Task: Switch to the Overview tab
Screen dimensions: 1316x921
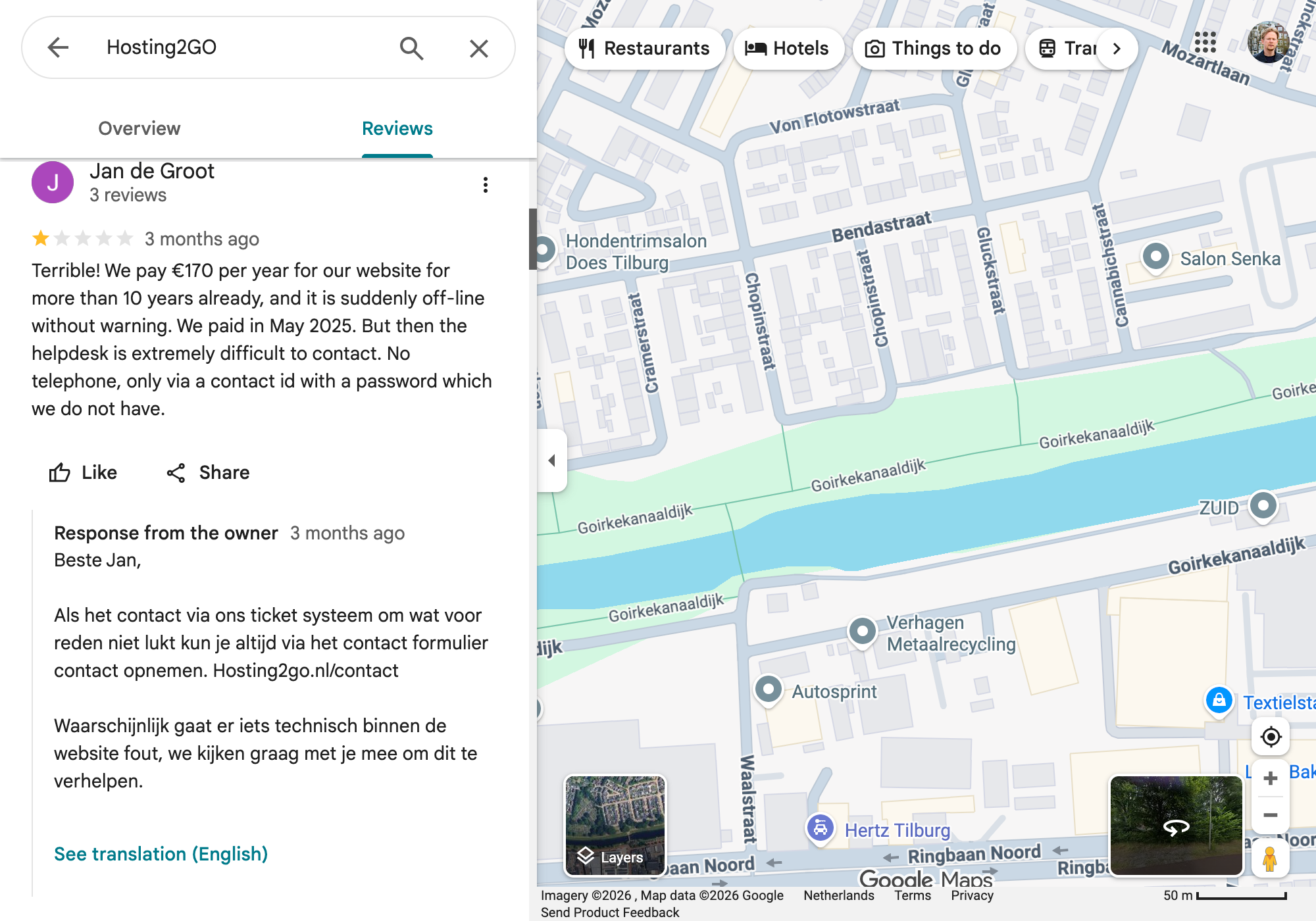Action: coord(139,128)
